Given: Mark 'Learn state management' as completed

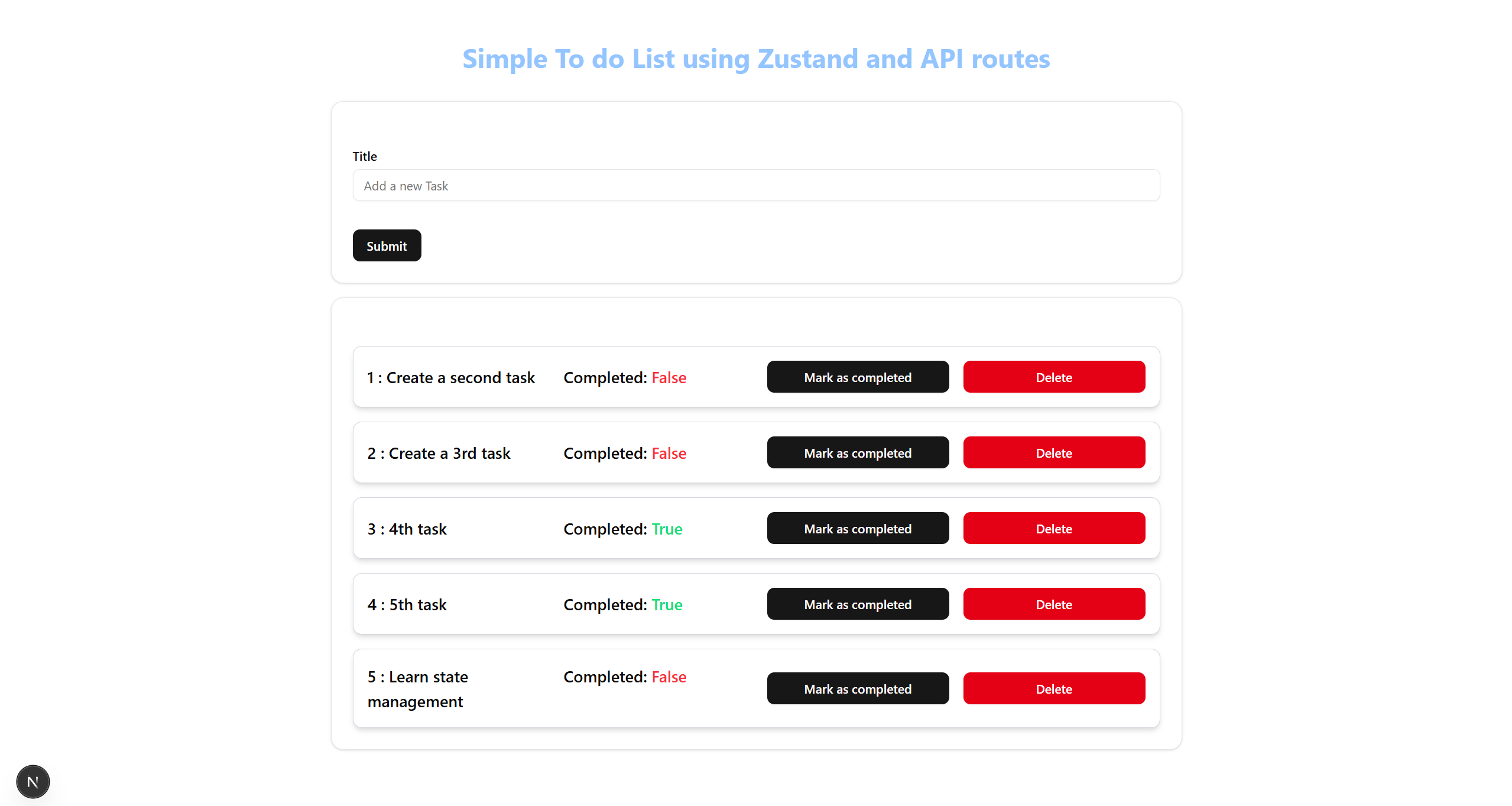Looking at the screenshot, I should tap(858, 689).
